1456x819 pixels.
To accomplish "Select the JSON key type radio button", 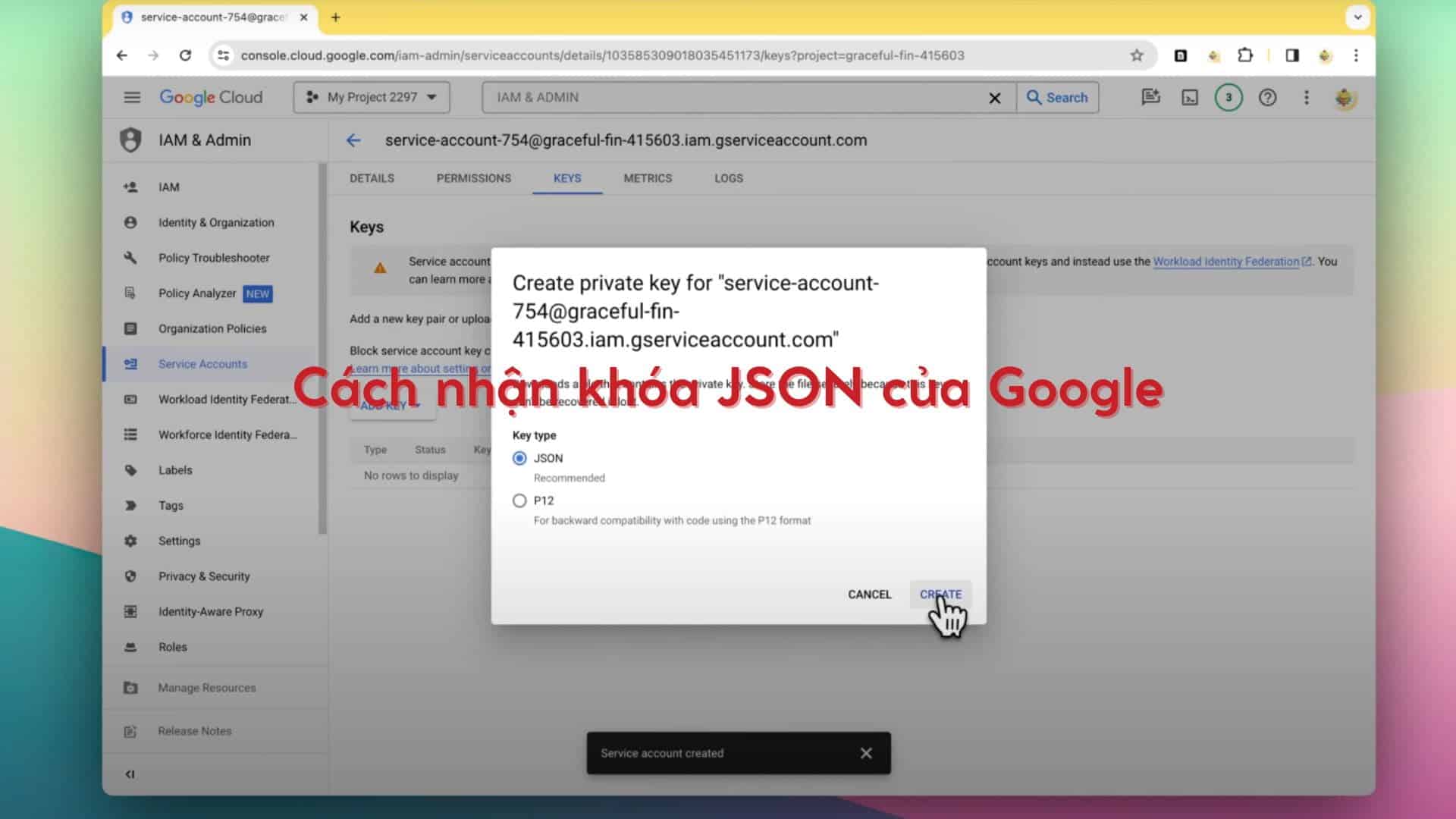I will [519, 458].
